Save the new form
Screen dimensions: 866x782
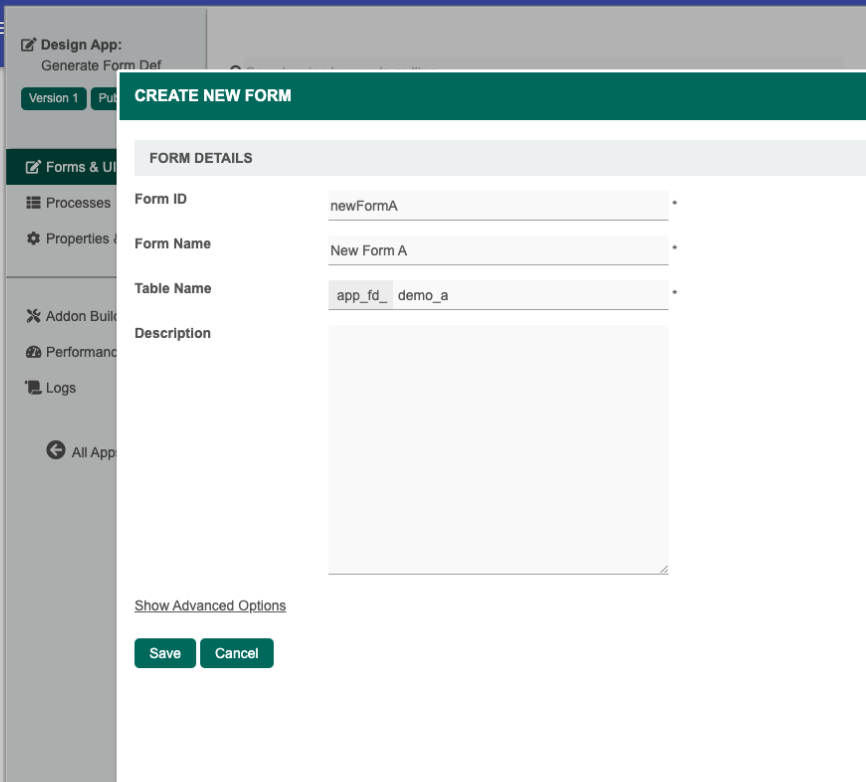[x=165, y=653]
